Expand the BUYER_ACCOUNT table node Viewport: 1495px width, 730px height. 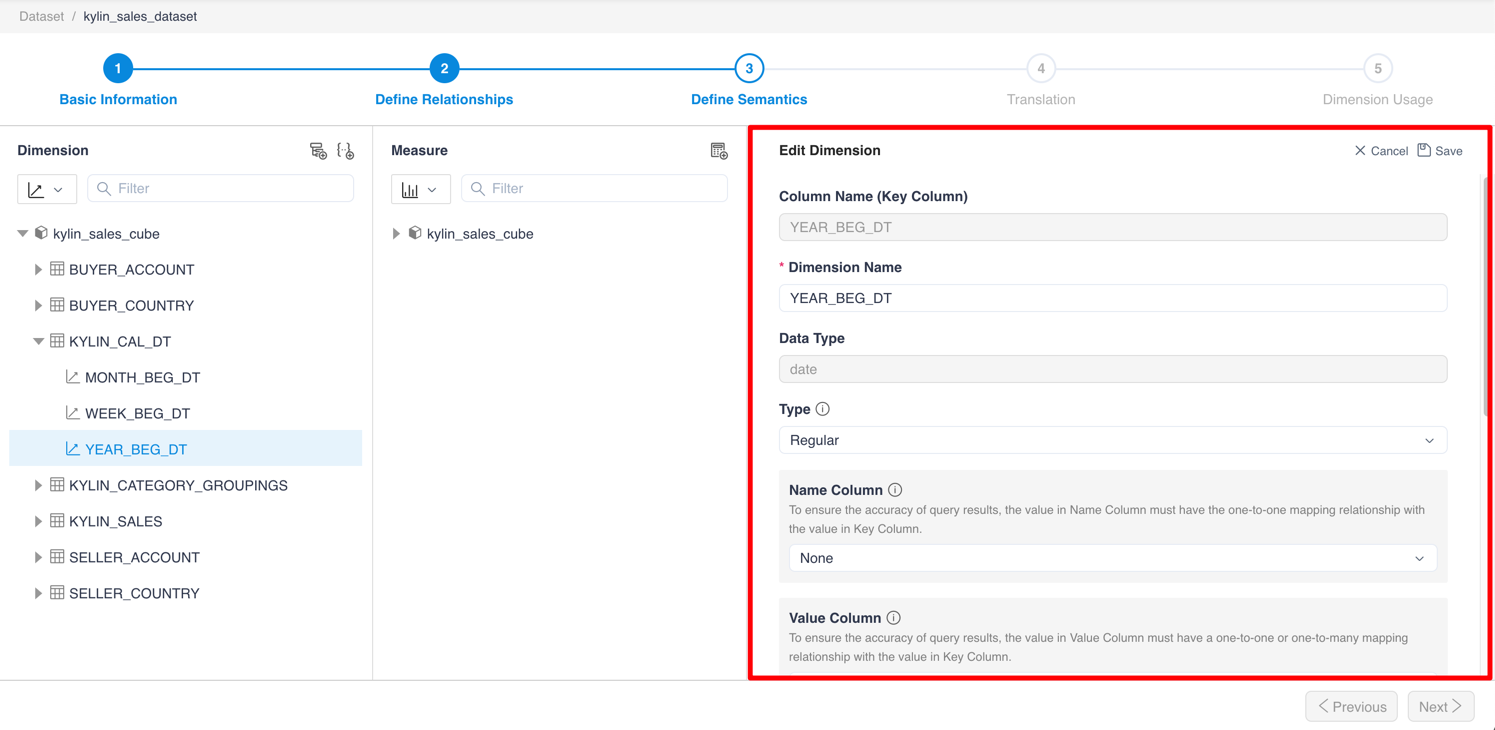38,270
